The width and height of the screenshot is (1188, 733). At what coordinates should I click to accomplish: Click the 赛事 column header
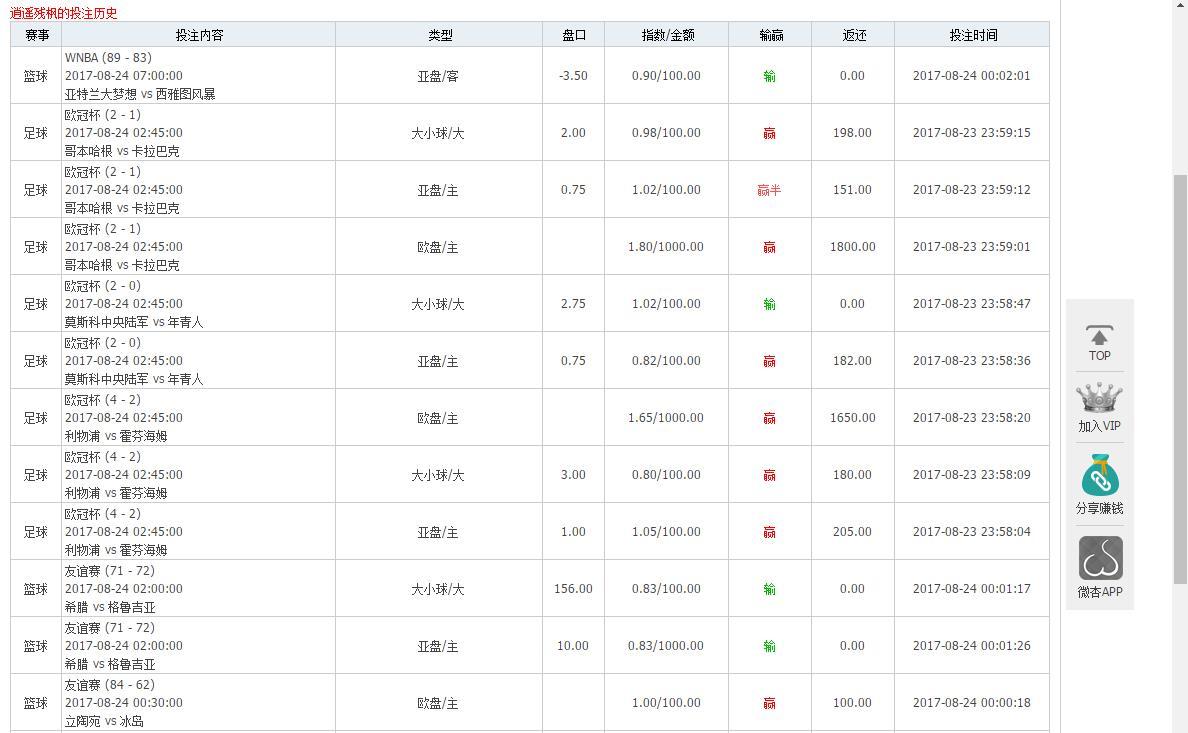coord(36,35)
